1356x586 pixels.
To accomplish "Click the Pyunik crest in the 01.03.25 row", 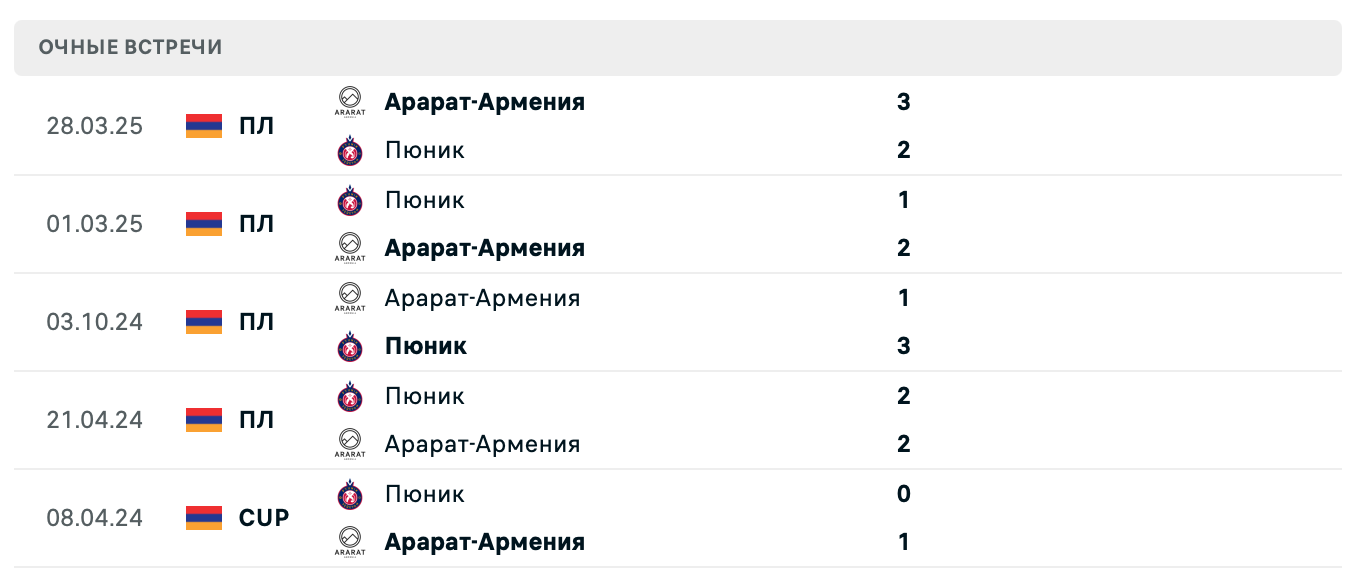I will point(348,199).
